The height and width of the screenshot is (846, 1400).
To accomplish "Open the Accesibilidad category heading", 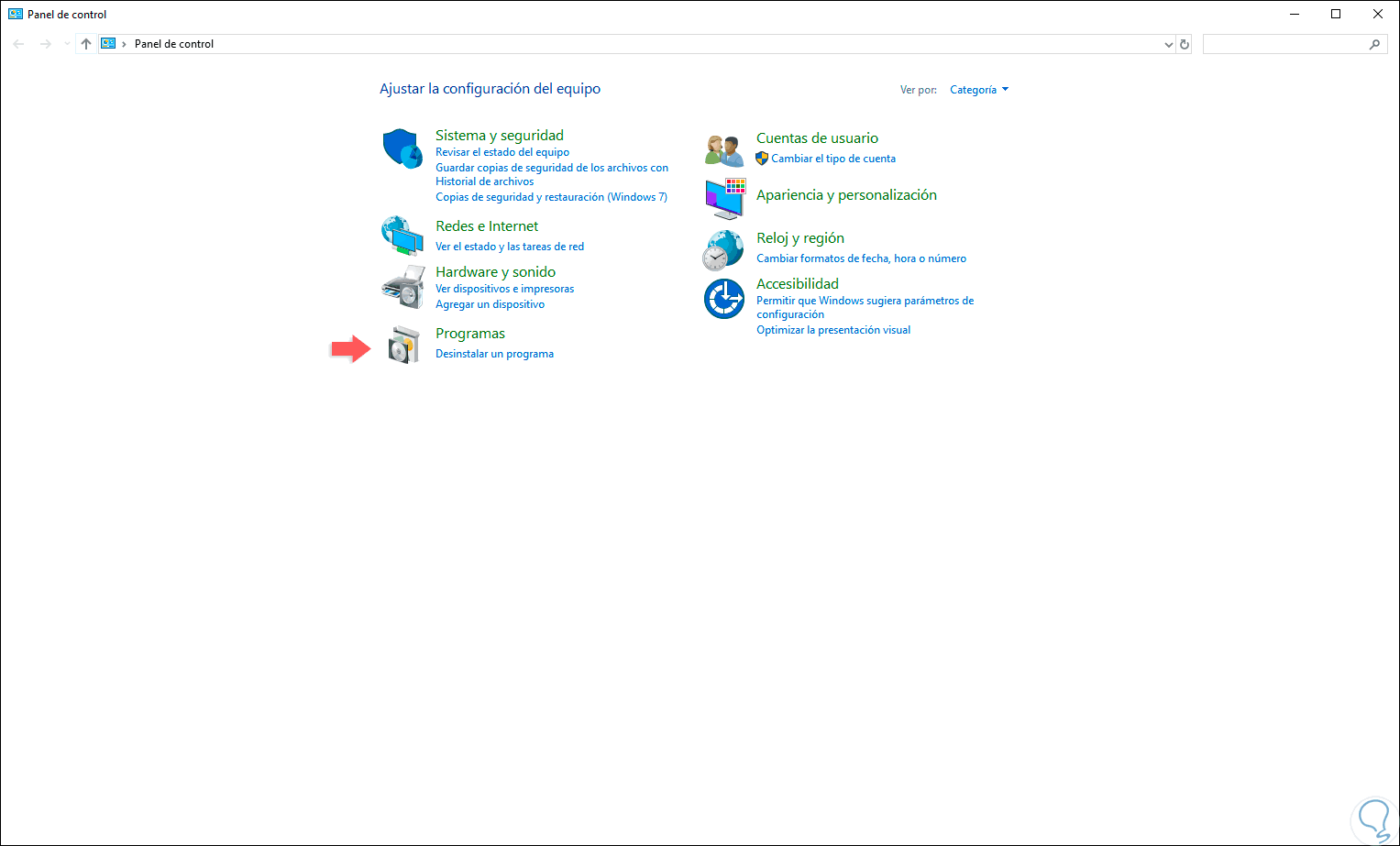I will [x=798, y=284].
